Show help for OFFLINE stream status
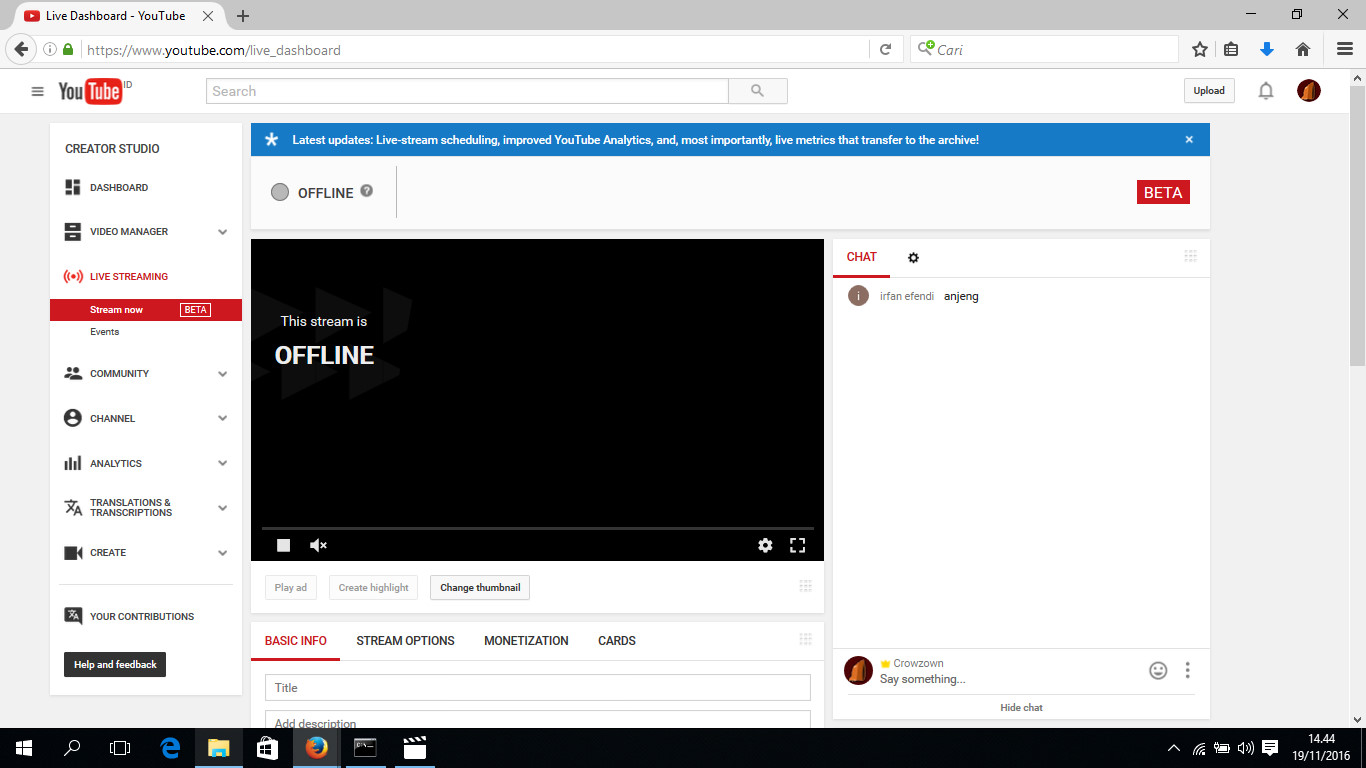1366x768 pixels. [x=367, y=191]
